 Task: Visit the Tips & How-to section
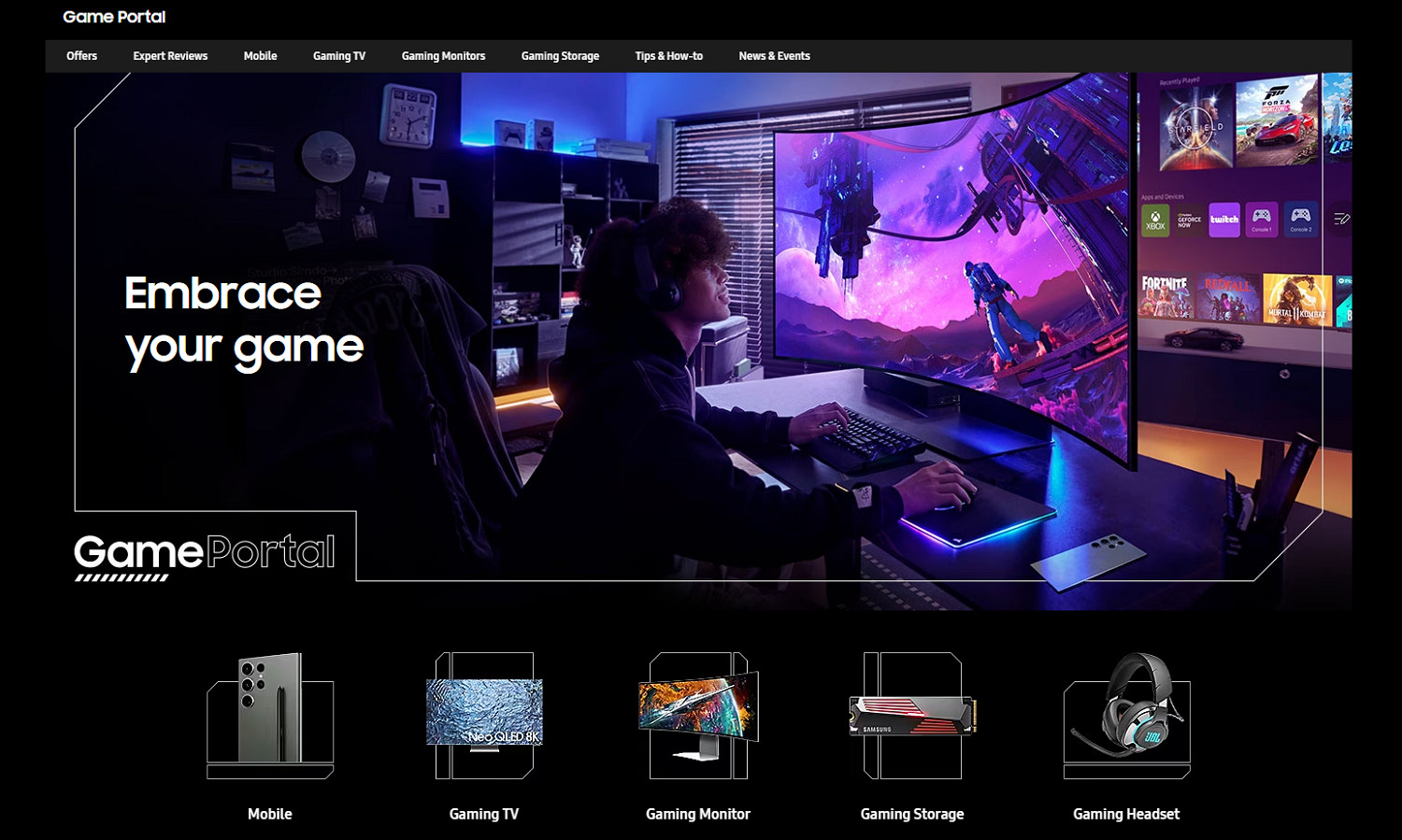668,56
